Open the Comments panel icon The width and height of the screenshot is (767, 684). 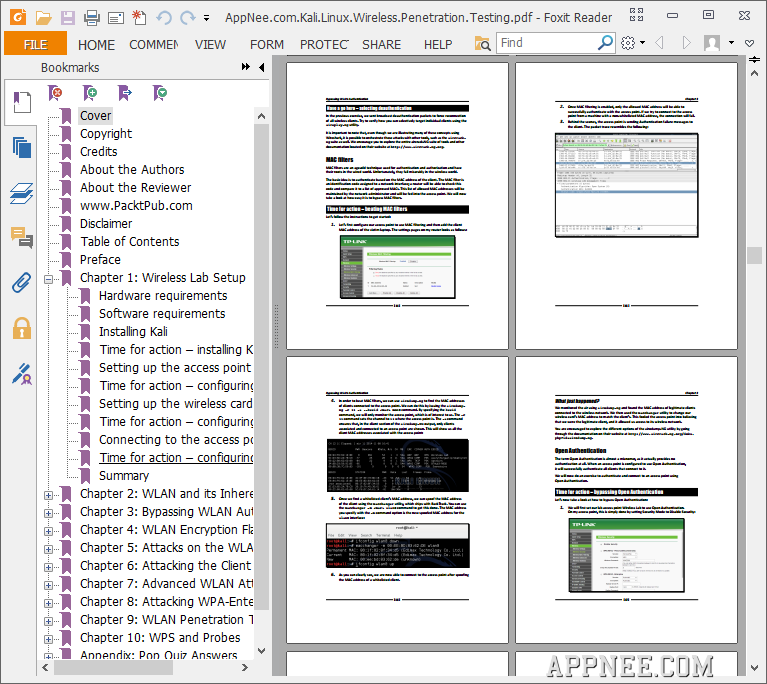(22, 238)
